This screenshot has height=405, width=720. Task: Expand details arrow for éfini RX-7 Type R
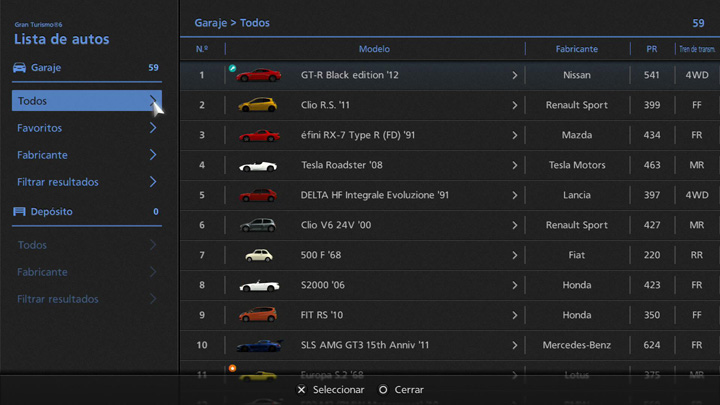tap(515, 135)
